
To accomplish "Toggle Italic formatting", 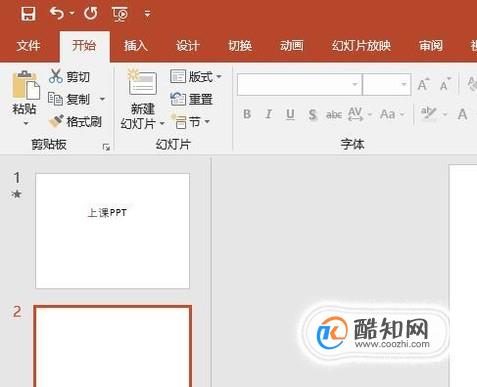I will (x=269, y=114).
